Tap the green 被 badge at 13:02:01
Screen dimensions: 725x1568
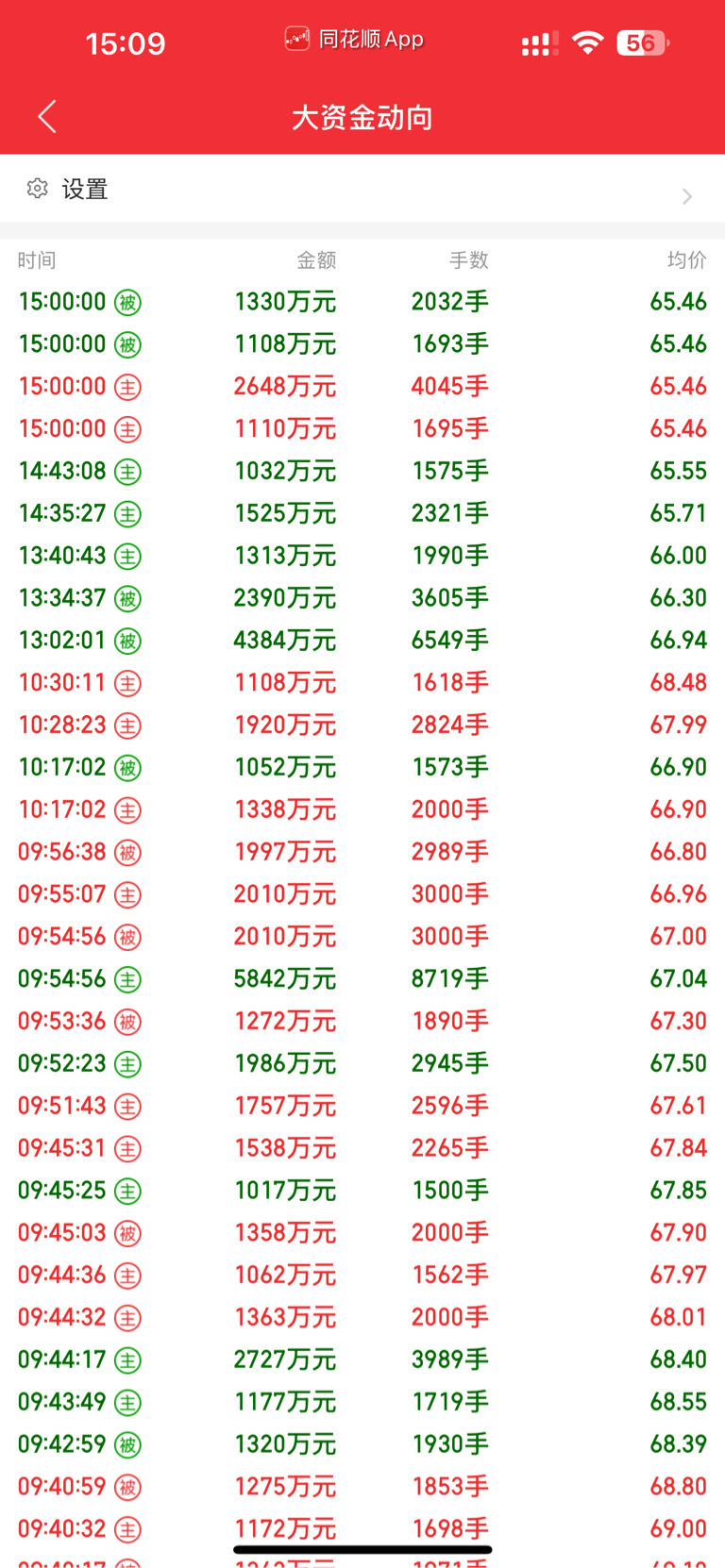click(127, 642)
